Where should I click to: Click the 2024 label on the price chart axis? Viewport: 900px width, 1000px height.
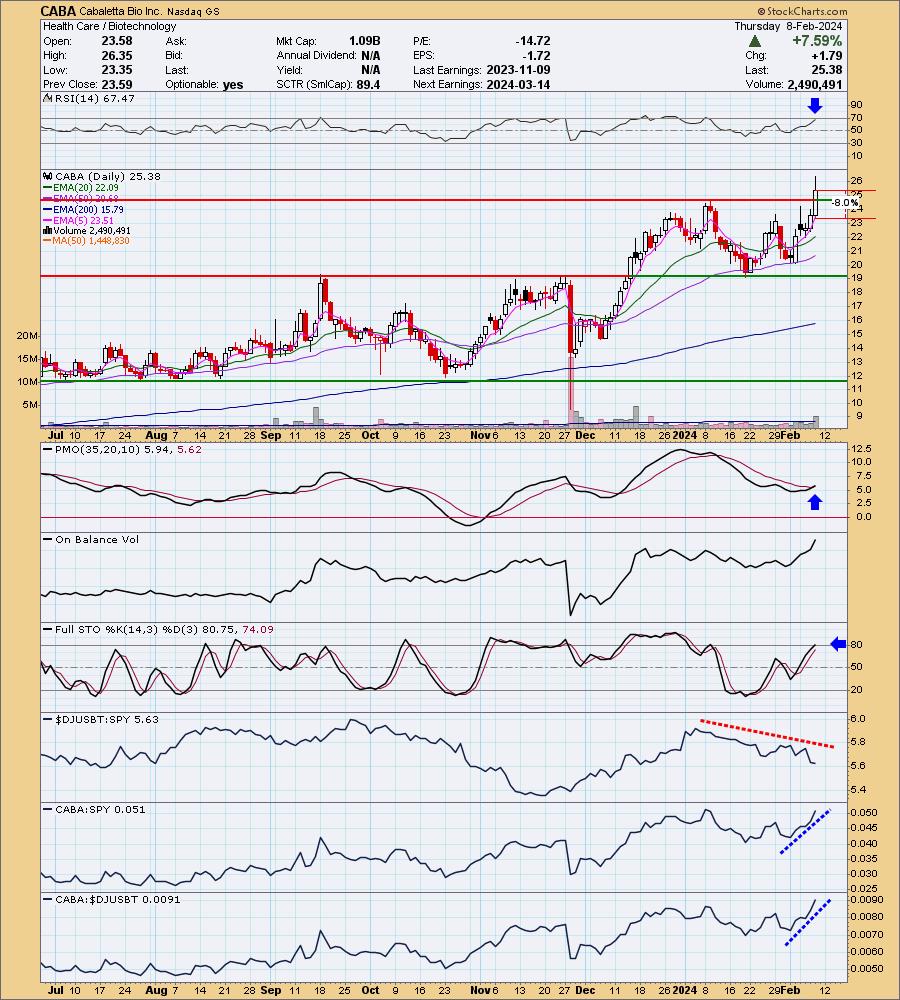pyautogui.click(x=685, y=436)
